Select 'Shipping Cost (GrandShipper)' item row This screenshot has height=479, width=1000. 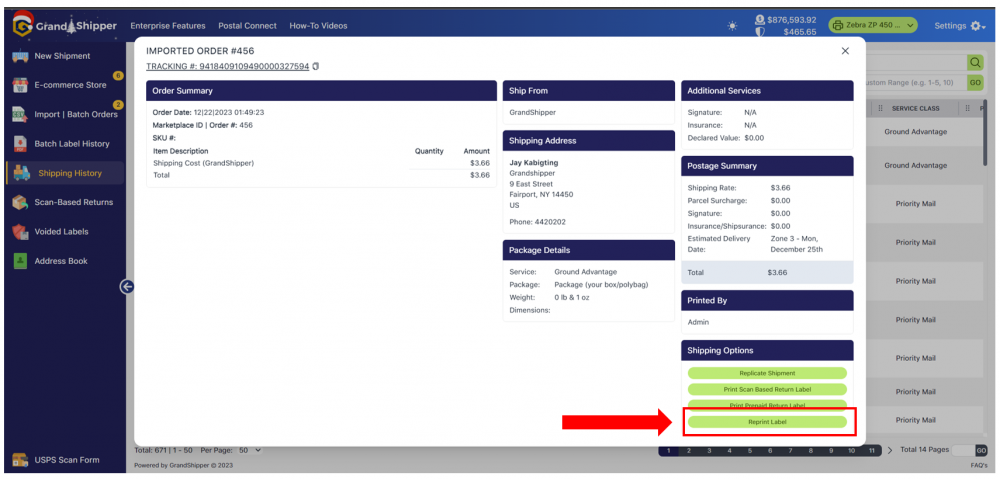[321, 163]
